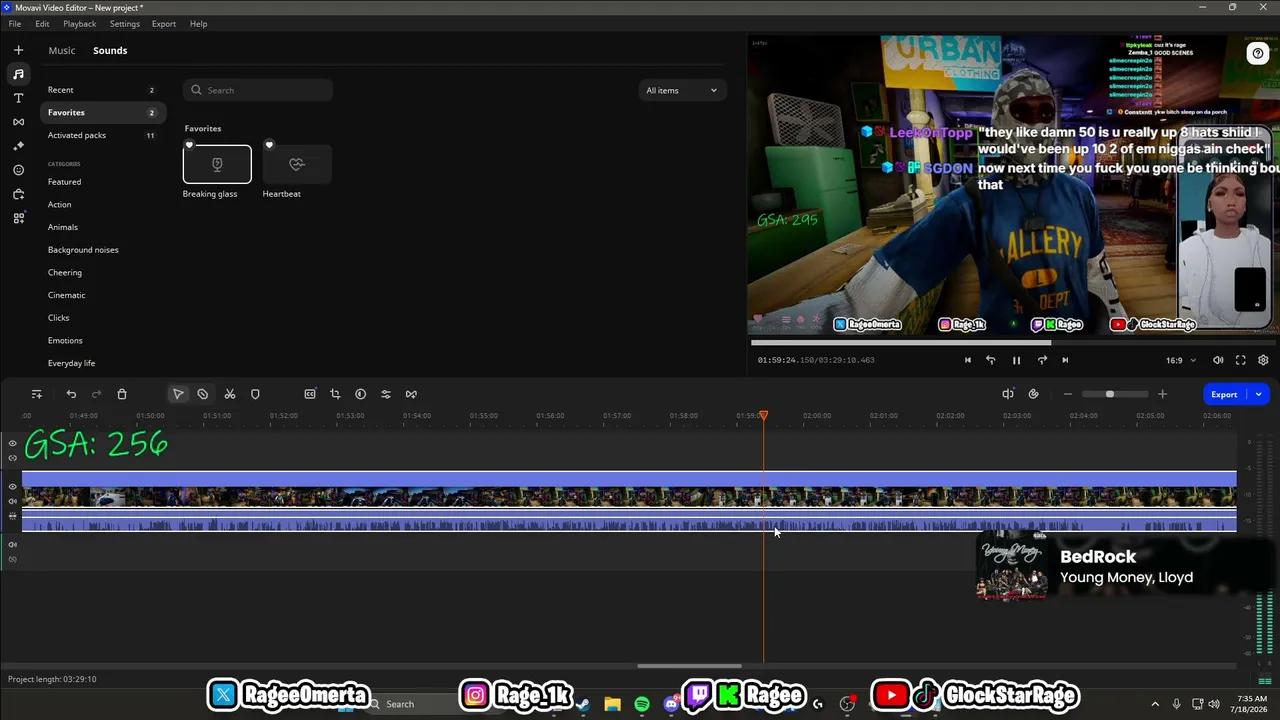Open the Transitions sidebar icon
1280x720 pixels.
click(x=18, y=122)
